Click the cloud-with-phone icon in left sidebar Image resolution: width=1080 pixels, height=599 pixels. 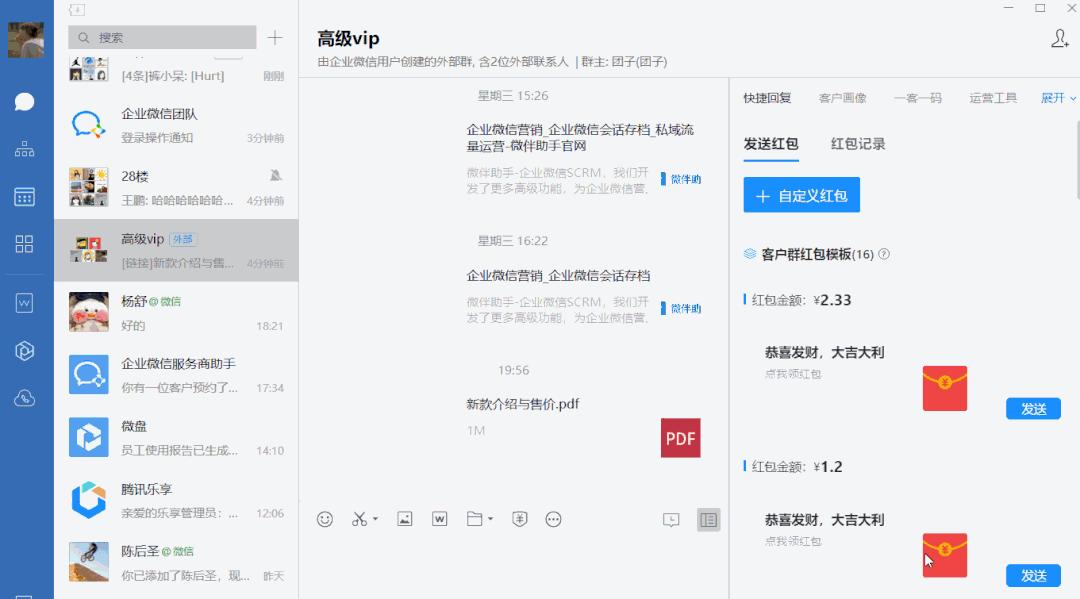pyautogui.click(x=24, y=398)
